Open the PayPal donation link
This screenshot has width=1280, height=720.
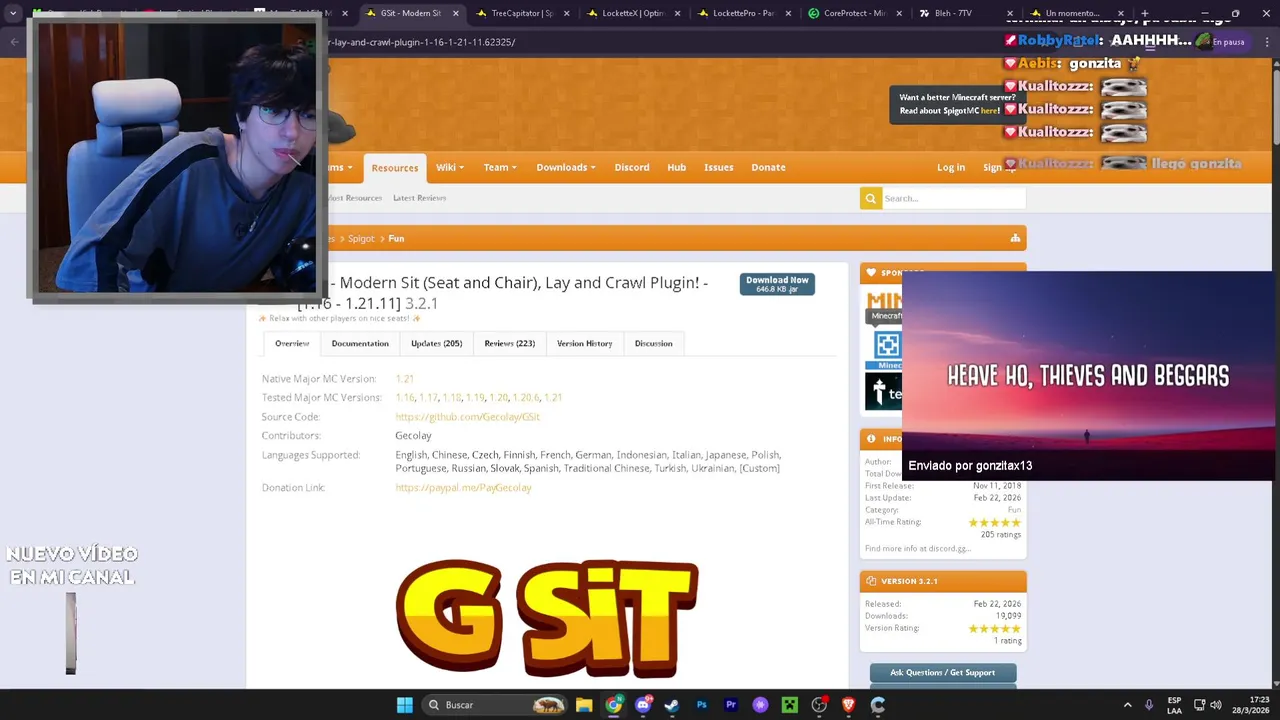click(x=463, y=488)
